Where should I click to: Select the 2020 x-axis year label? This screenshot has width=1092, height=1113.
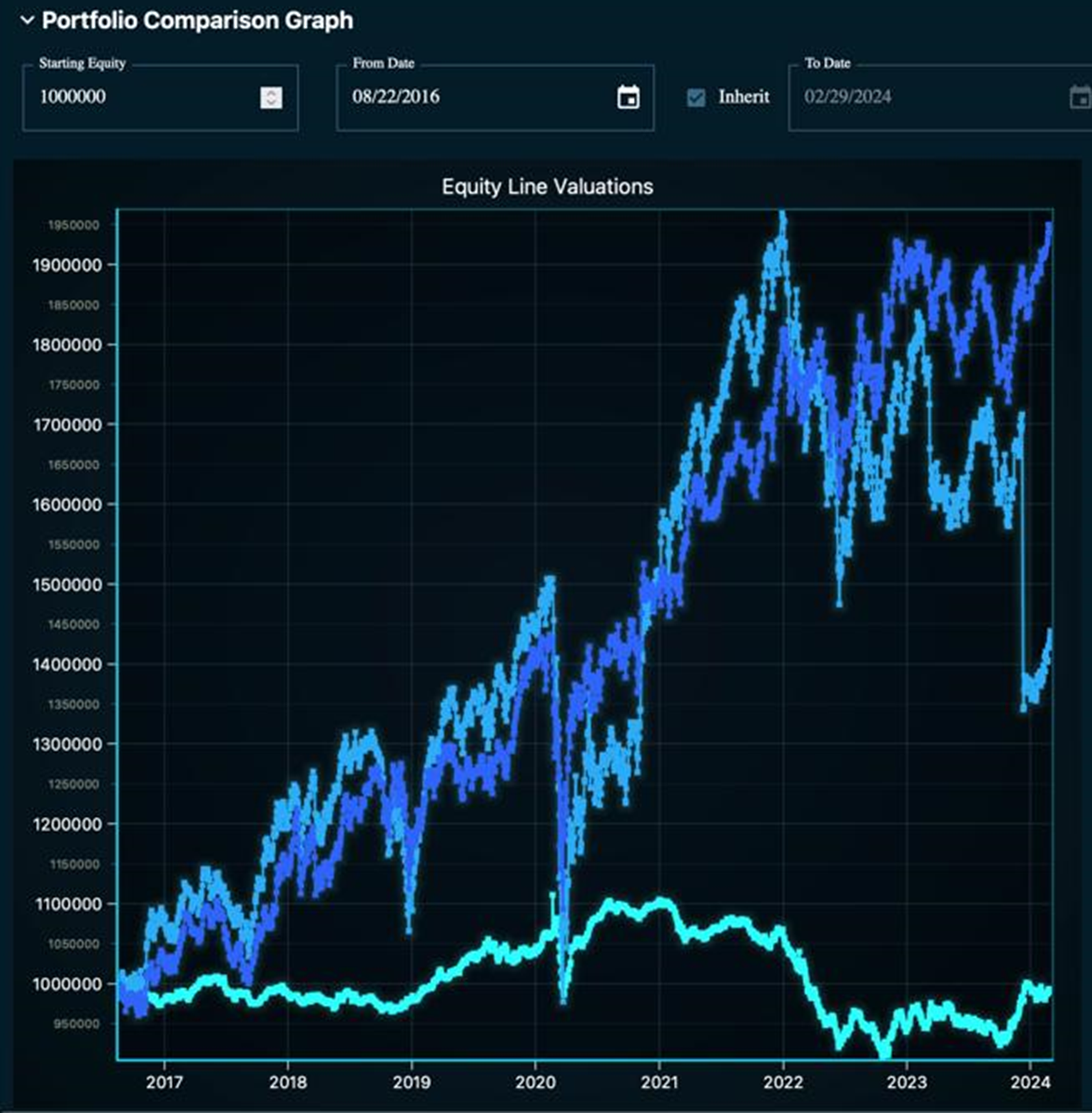pyautogui.click(x=535, y=1082)
